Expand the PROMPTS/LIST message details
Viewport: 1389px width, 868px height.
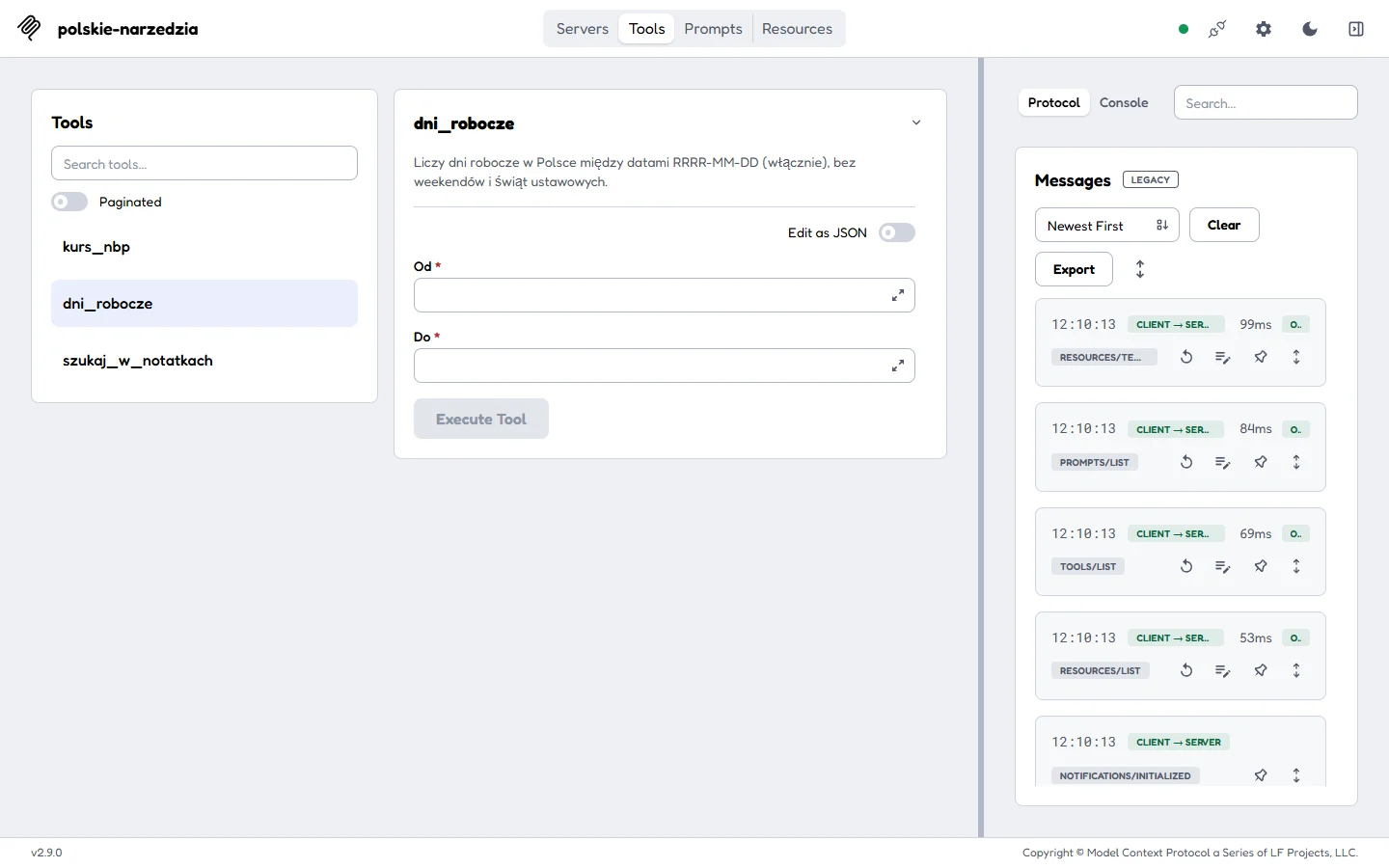coord(1296,462)
